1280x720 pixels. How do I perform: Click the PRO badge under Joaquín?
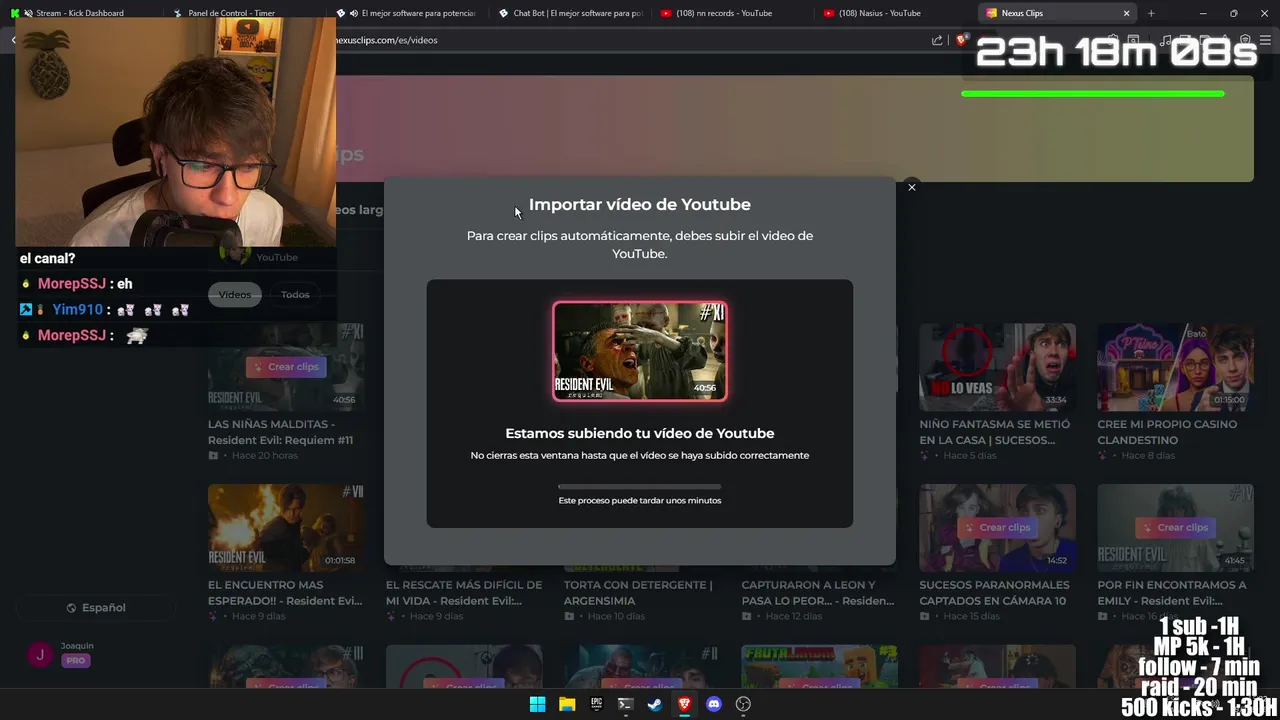(x=76, y=661)
